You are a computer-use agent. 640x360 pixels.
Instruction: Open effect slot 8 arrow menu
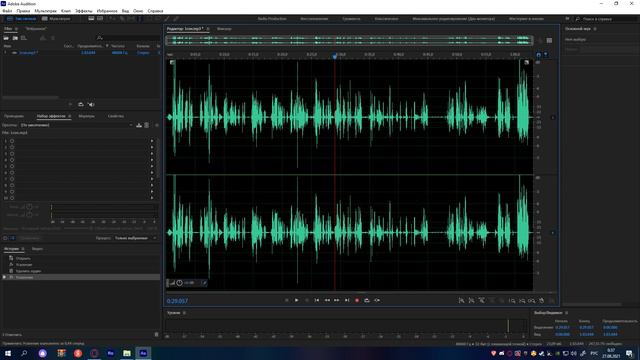click(x=152, y=185)
